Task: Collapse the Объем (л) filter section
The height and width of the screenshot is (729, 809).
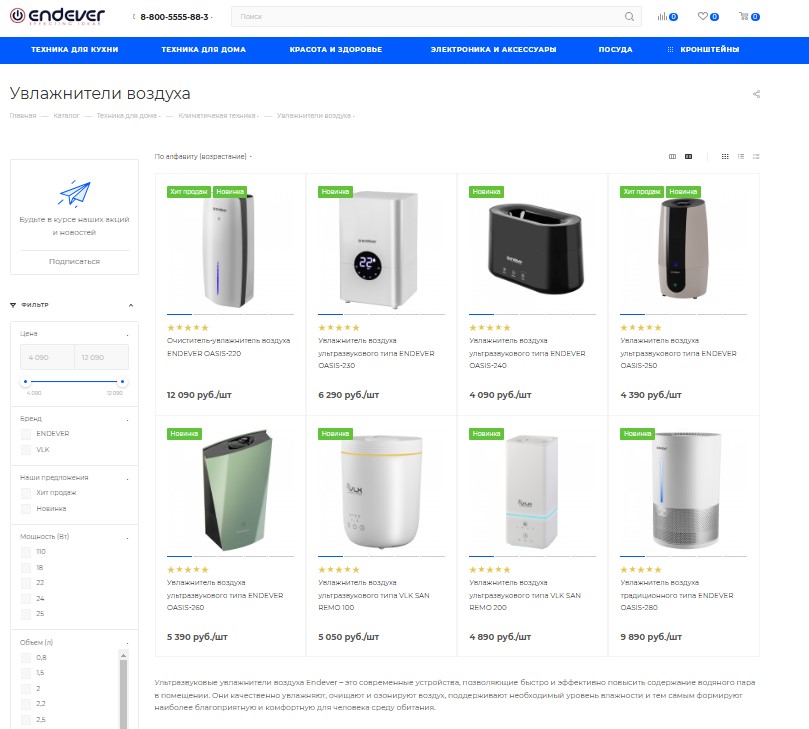Action: [x=127, y=643]
